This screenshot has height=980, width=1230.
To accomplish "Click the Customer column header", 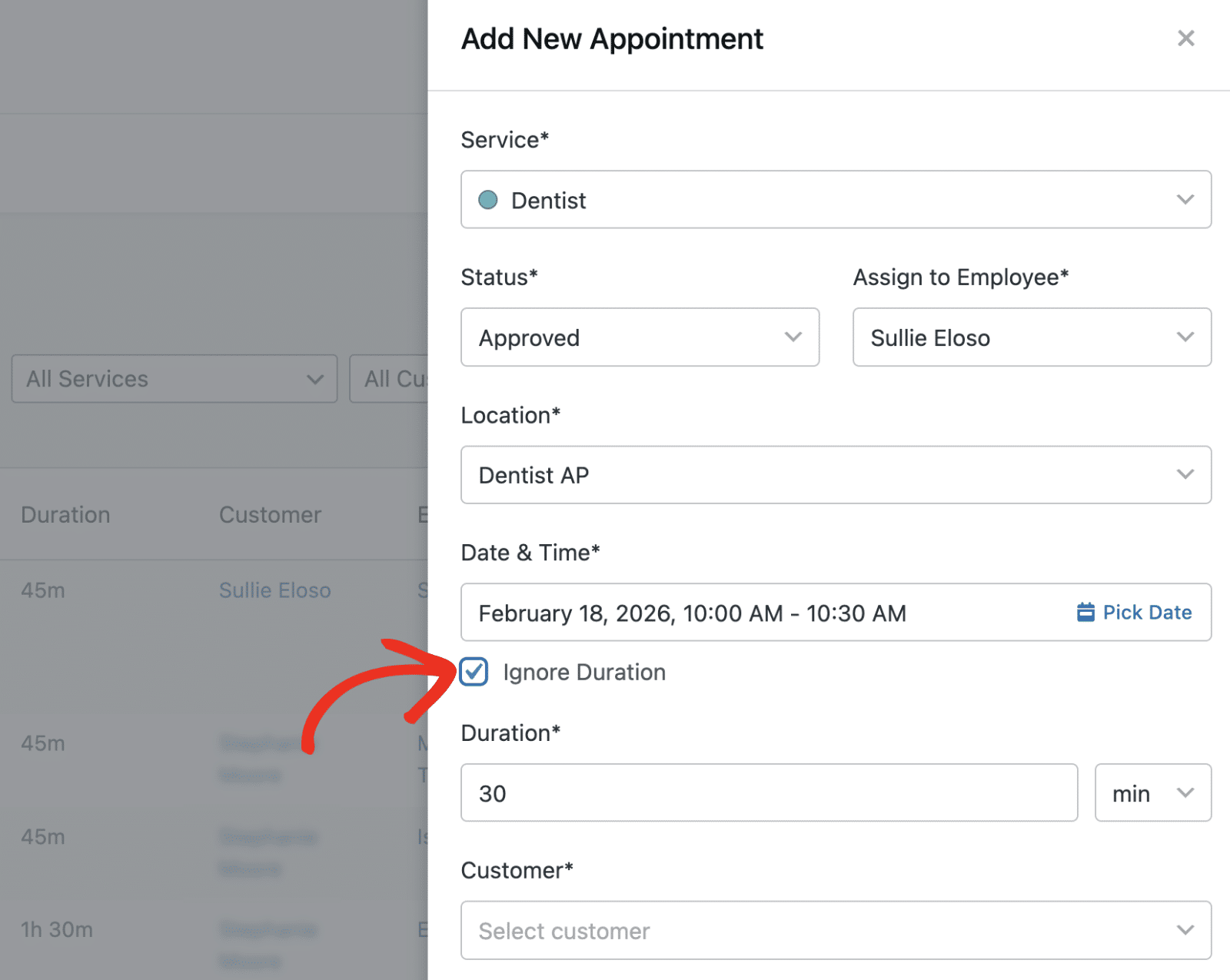I will click(x=270, y=515).
